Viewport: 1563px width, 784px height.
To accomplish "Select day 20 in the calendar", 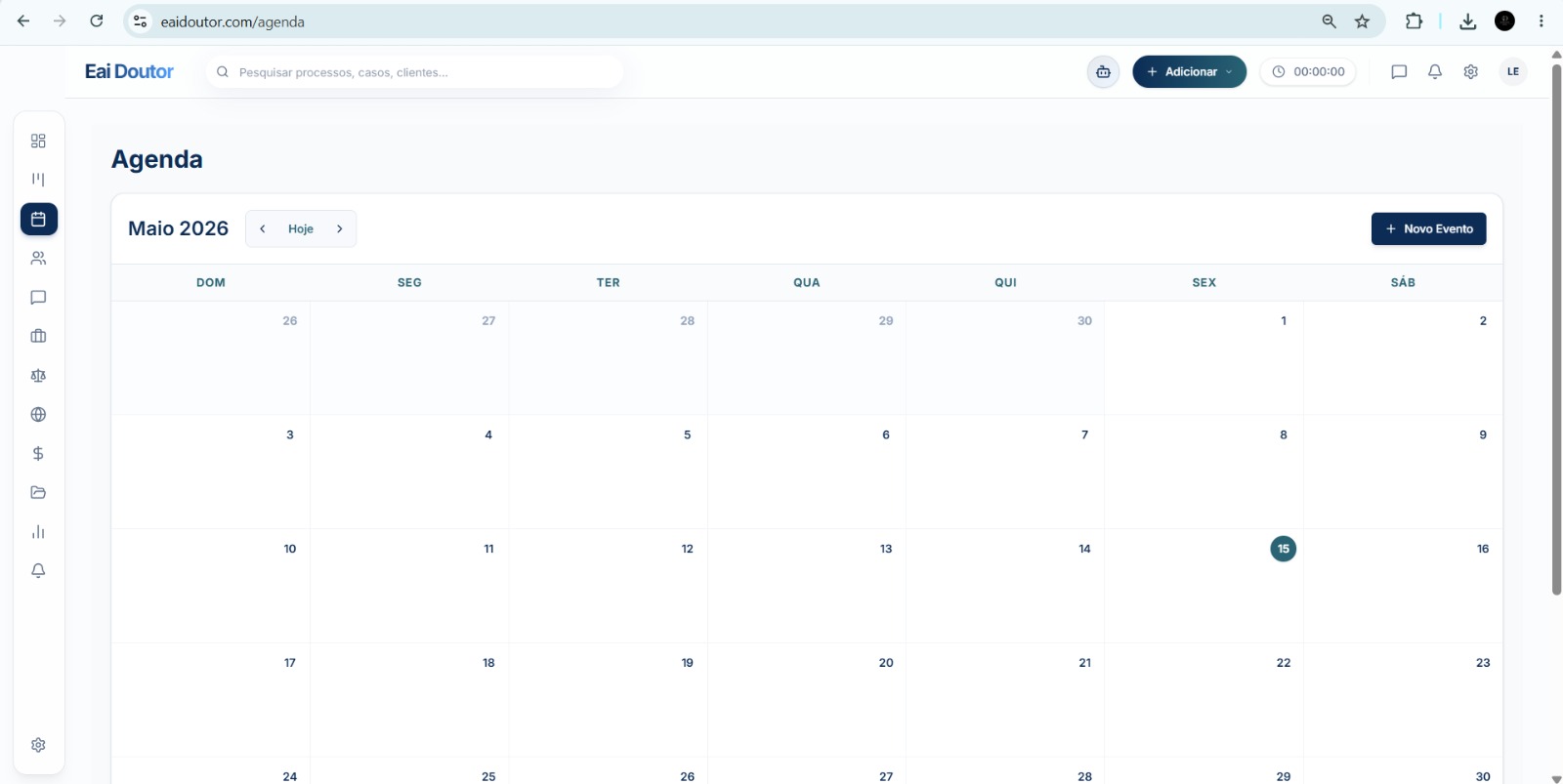I will [886, 664].
